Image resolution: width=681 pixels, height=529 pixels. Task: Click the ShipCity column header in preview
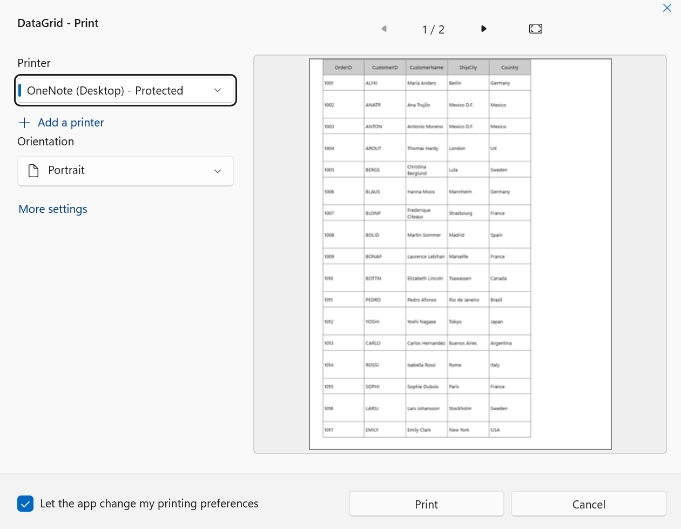pos(468,67)
